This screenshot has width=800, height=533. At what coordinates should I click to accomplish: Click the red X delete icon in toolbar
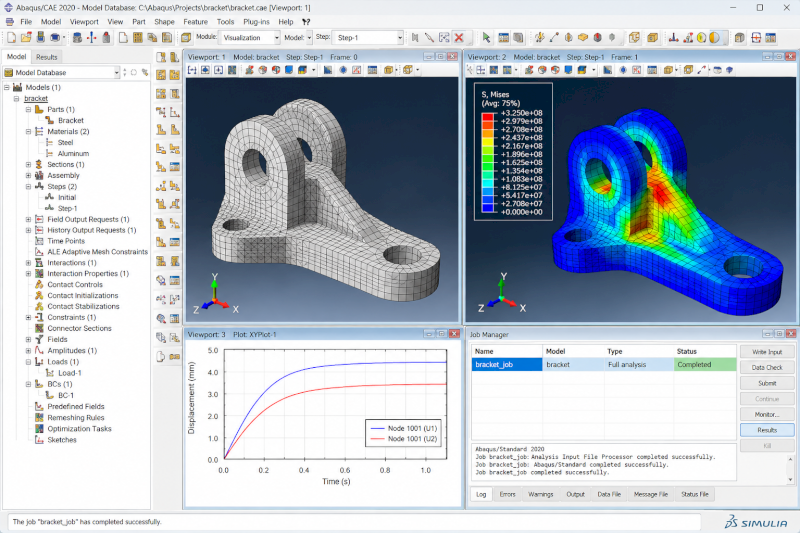(459, 37)
